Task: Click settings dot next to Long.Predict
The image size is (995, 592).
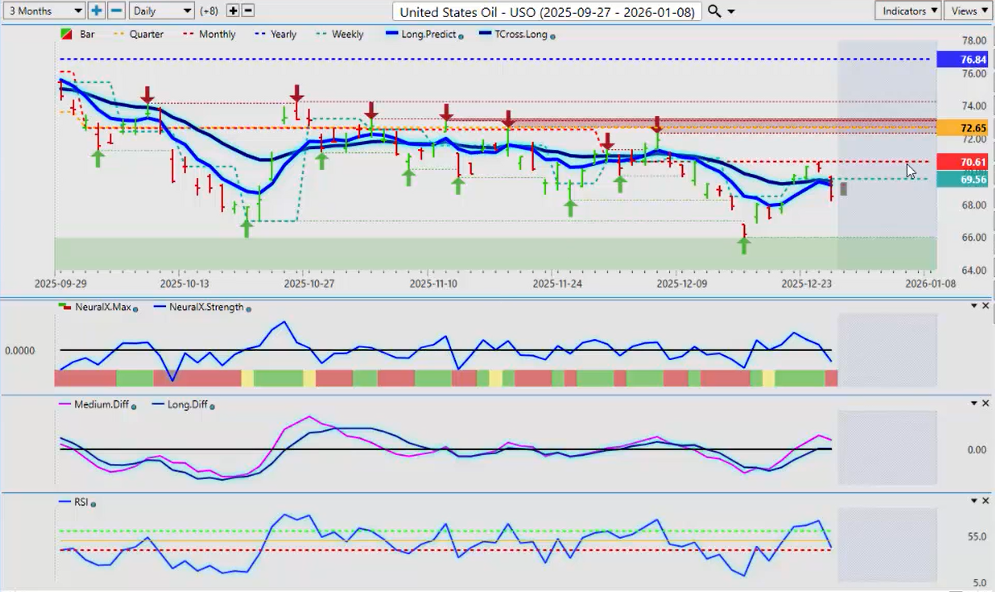Action: [461, 35]
